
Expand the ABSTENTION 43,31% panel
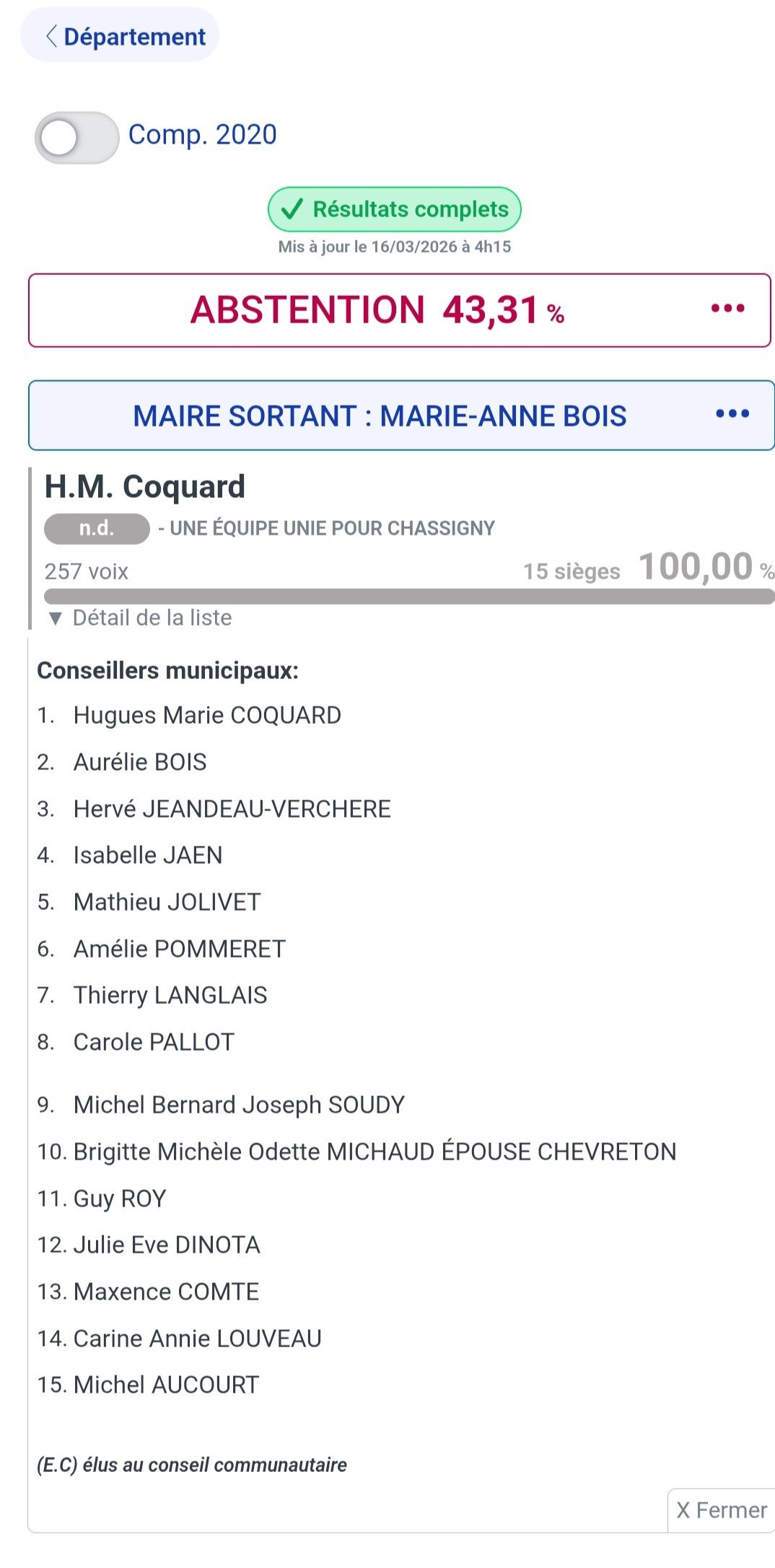[x=377, y=310]
